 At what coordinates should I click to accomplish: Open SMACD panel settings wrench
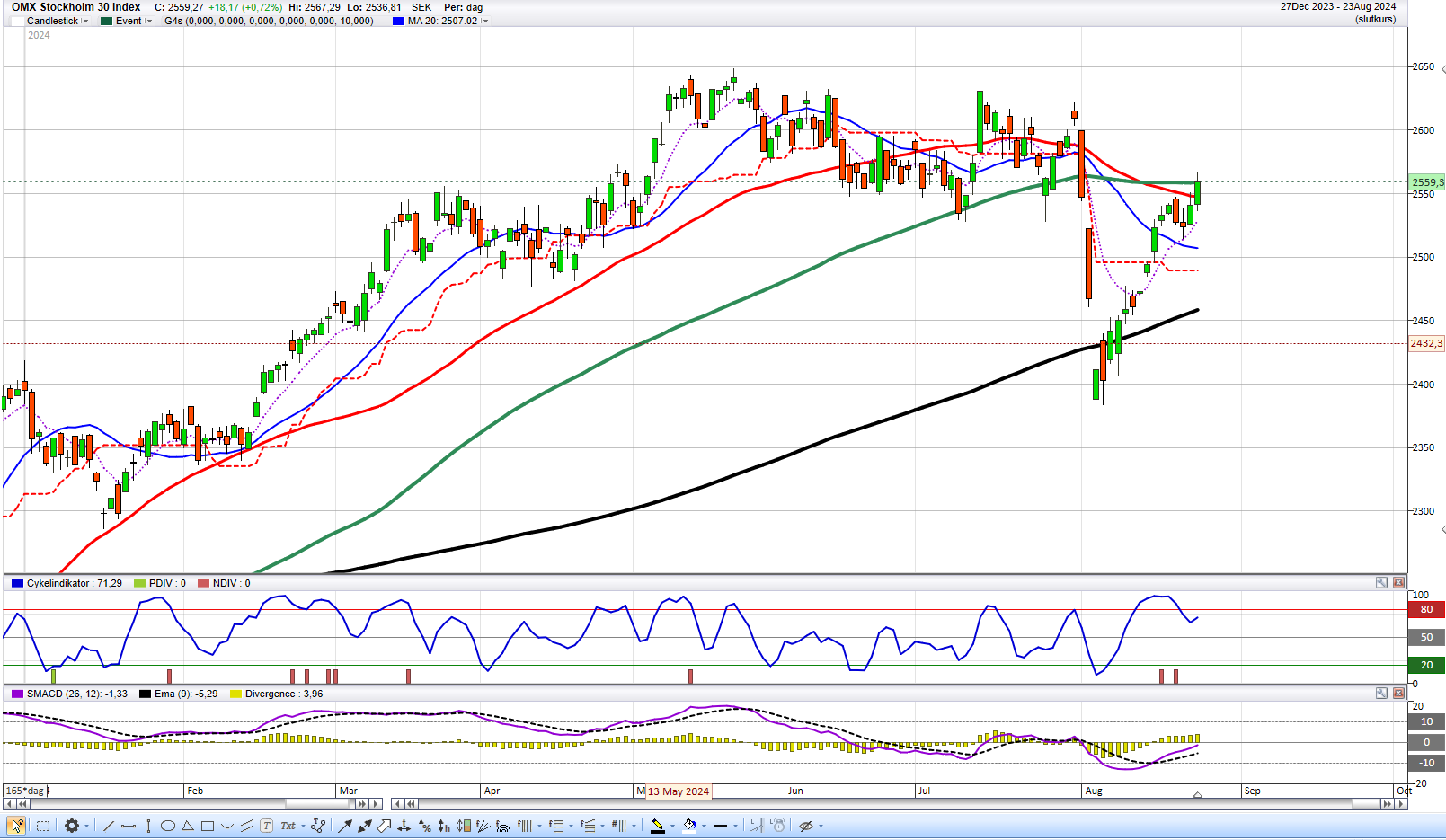[1381, 694]
